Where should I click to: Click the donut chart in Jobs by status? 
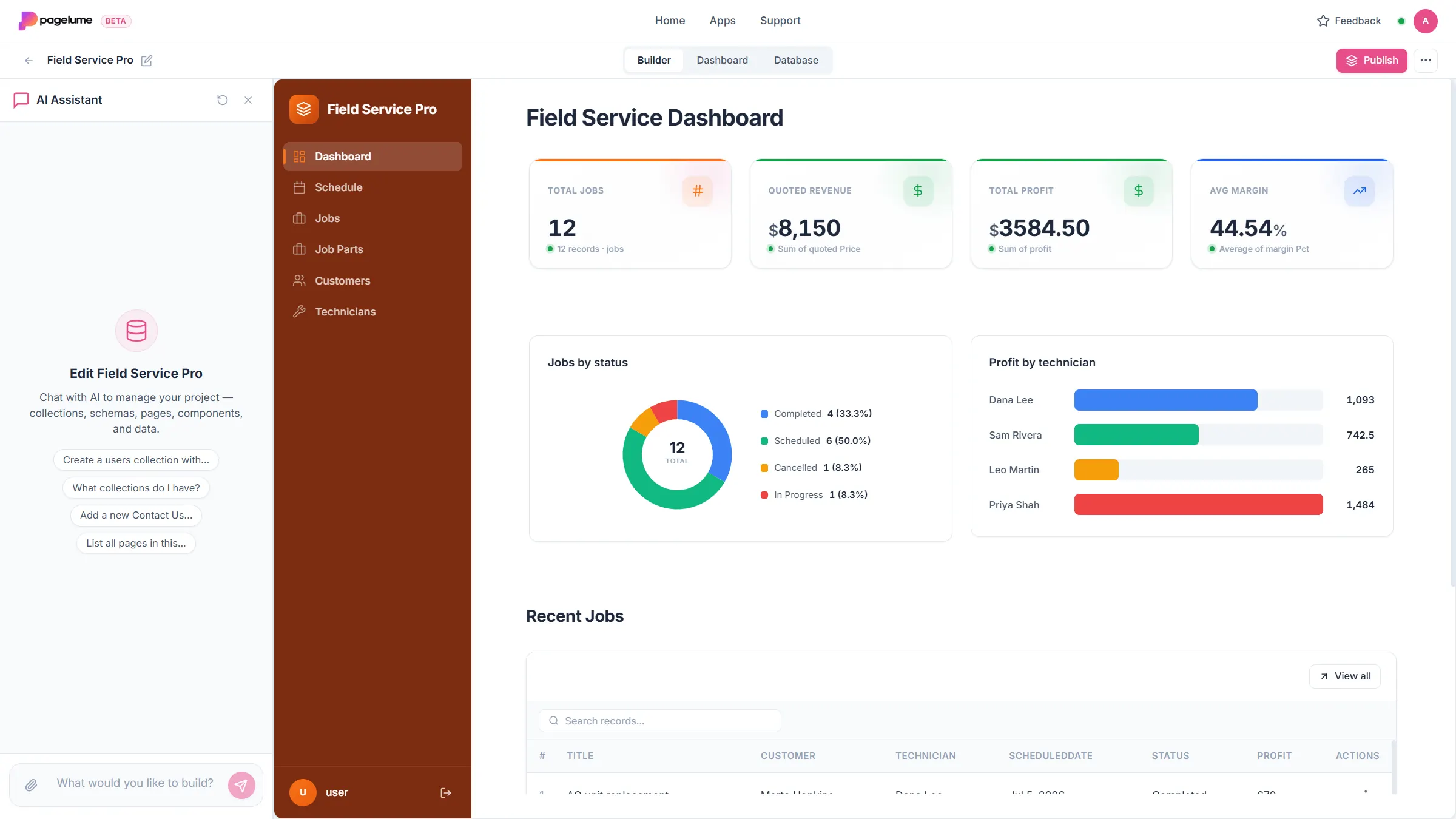tap(677, 454)
